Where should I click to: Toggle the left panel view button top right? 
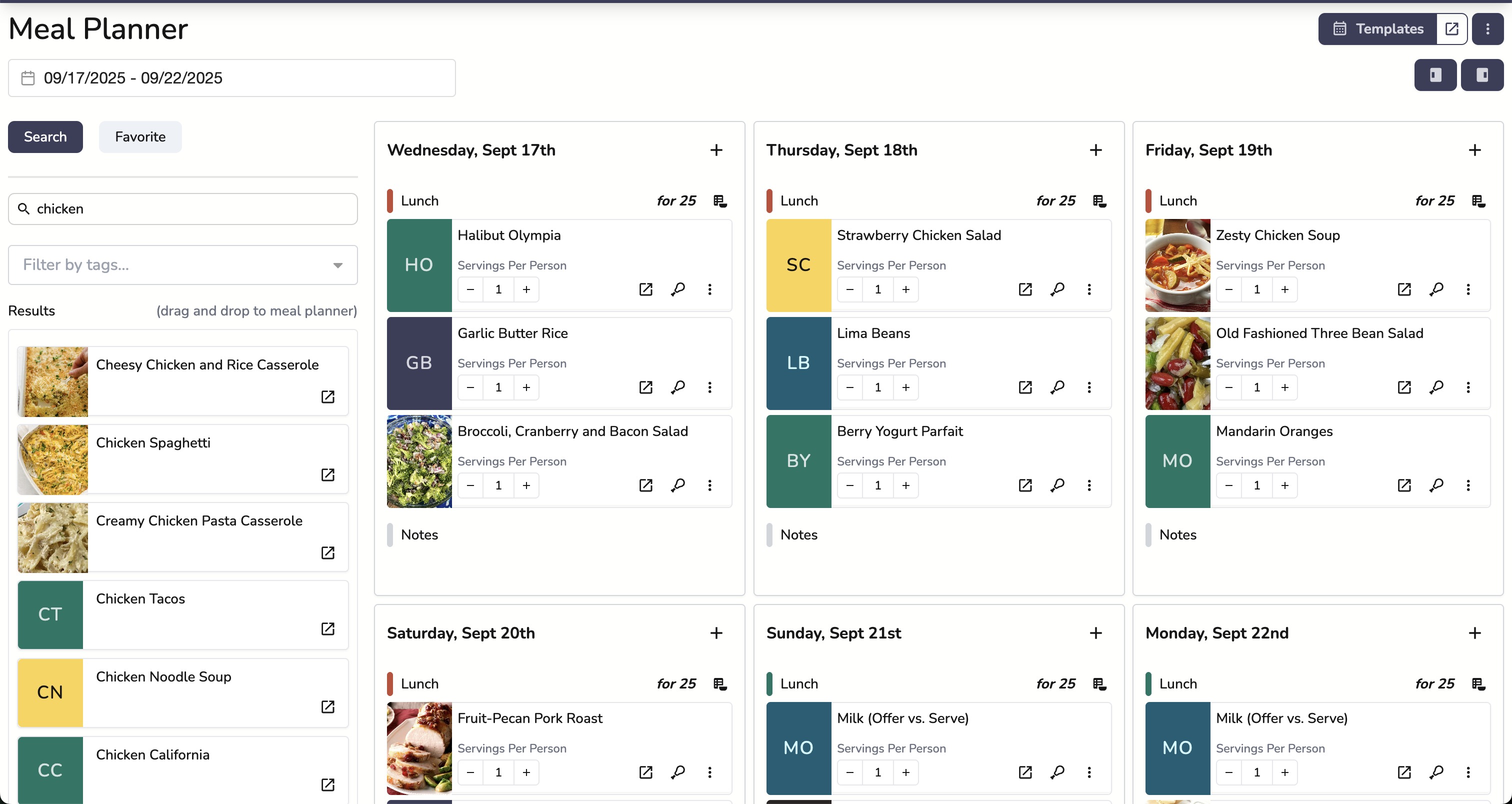click(1435, 74)
